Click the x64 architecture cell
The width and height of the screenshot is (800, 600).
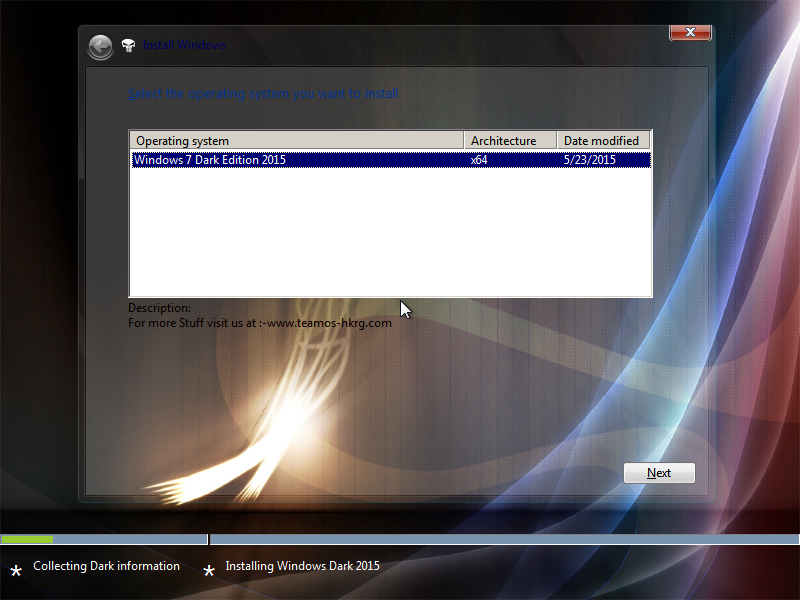click(x=479, y=160)
